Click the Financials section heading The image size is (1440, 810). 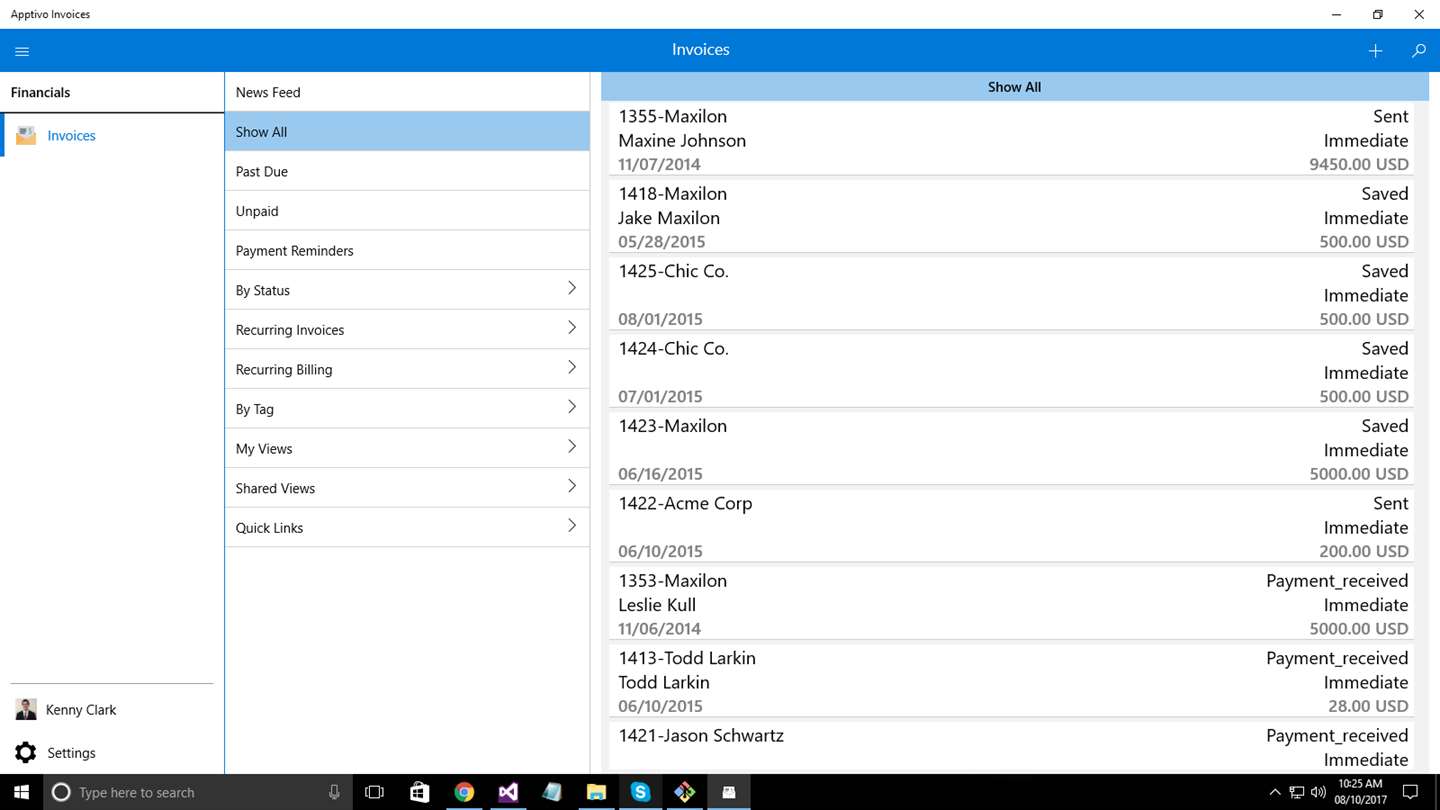click(40, 92)
